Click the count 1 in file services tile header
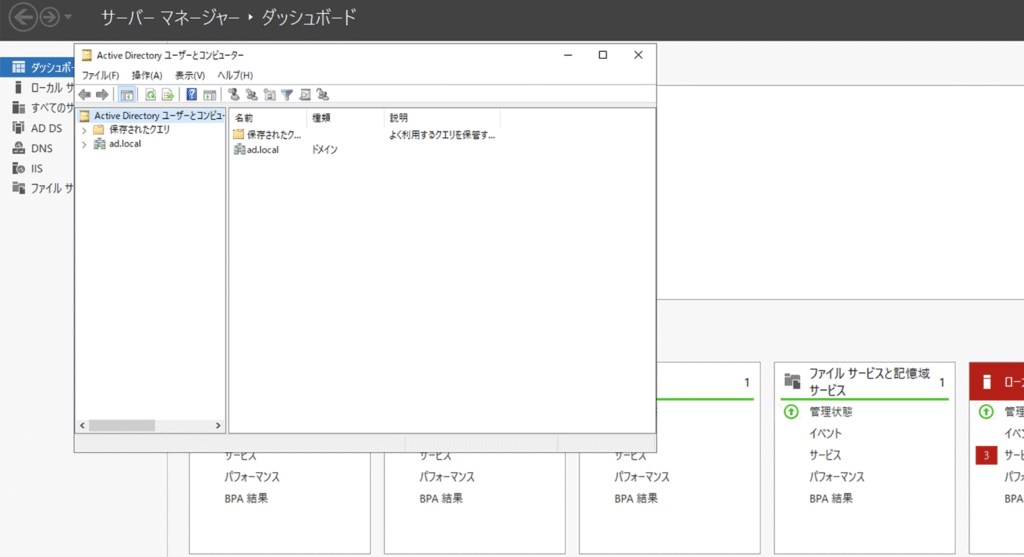This screenshot has height=557, width=1024. coord(942,382)
